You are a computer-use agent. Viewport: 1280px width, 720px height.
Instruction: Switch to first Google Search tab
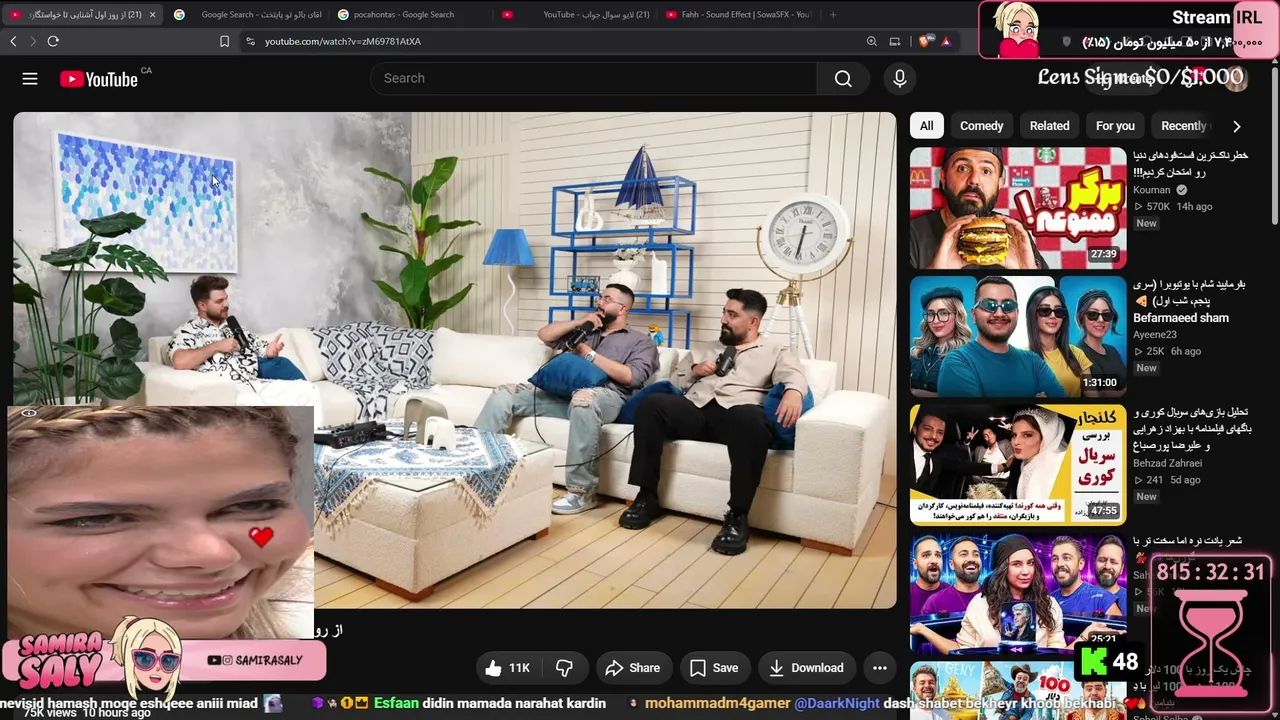246,15
